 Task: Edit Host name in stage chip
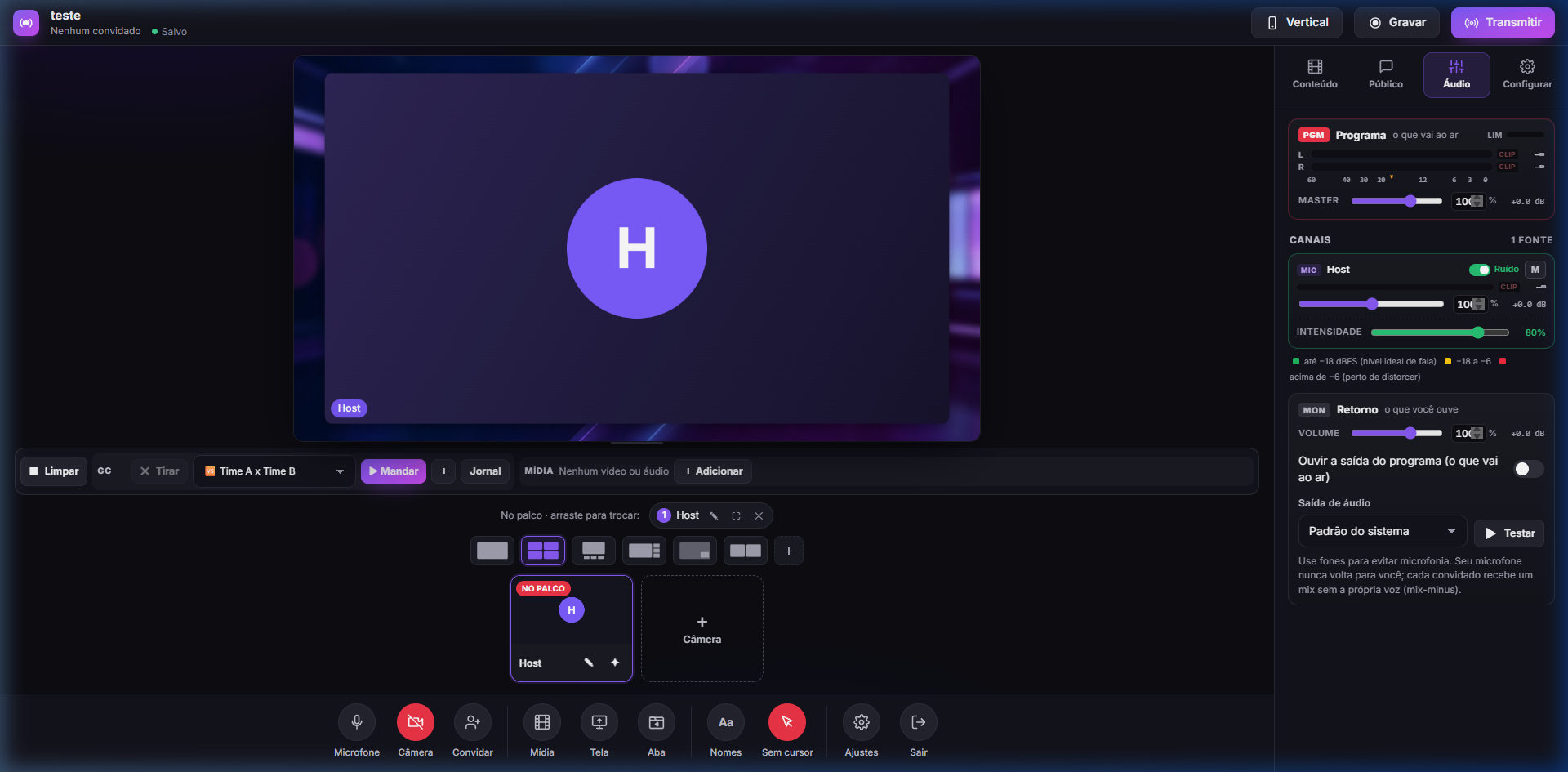(x=714, y=515)
